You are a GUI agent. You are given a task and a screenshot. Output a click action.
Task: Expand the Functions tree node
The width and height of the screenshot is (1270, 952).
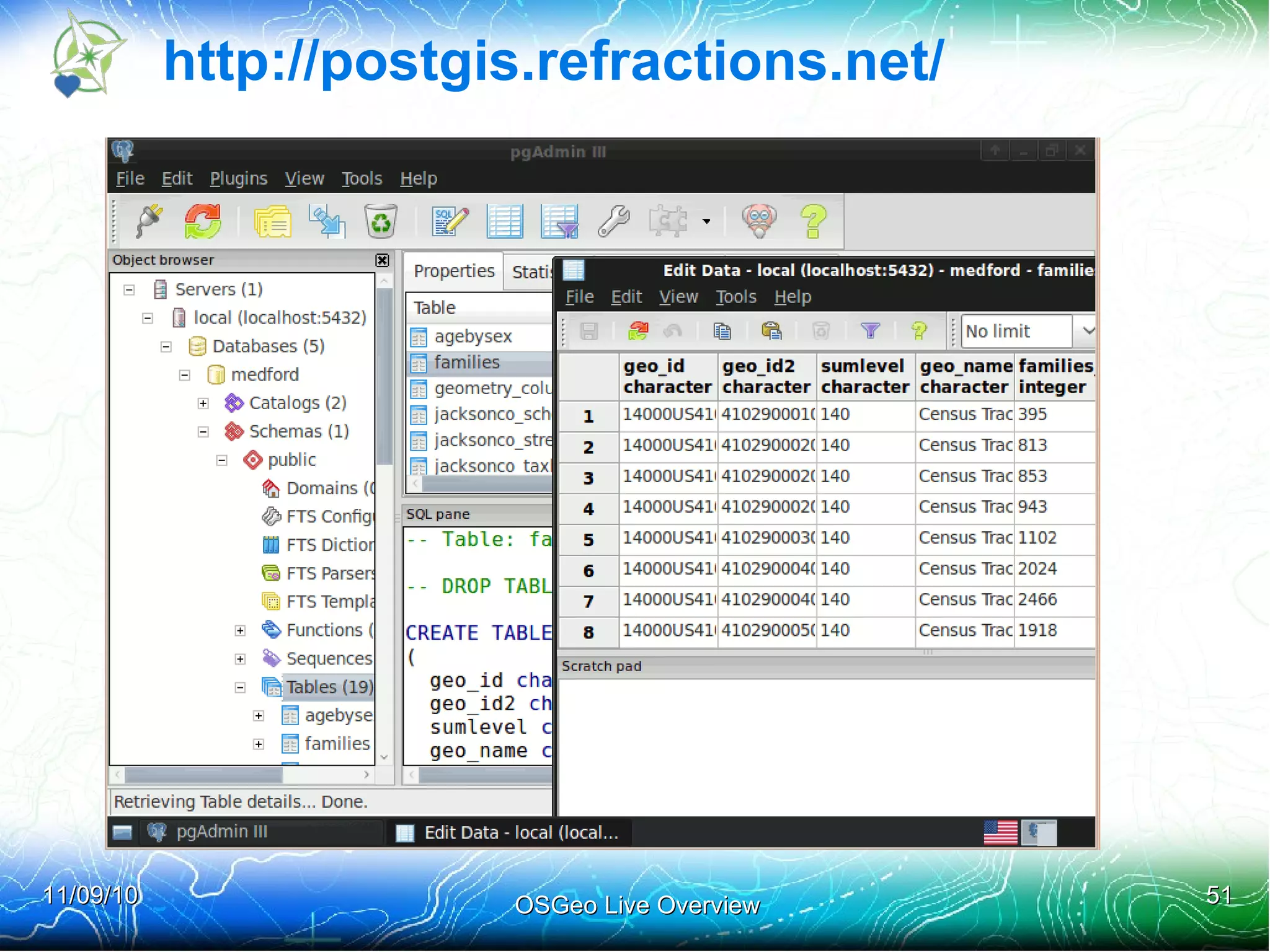[x=241, y=631]
